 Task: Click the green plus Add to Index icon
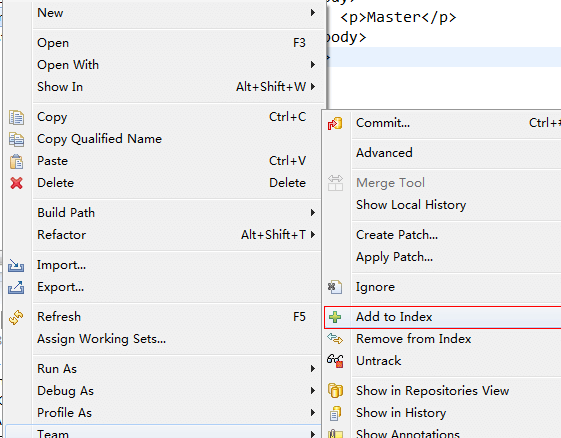pyautogui.click(x=335, y=317)
